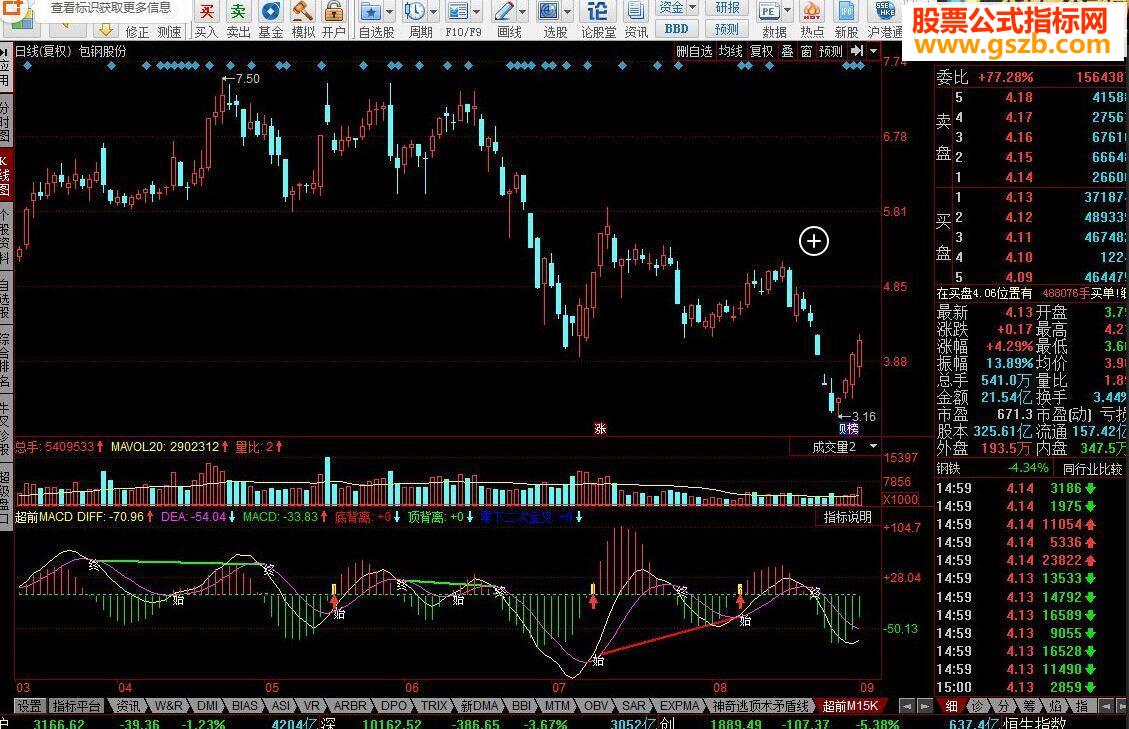Switch right panel to 筹 chips tab

tap(1029, 707)
